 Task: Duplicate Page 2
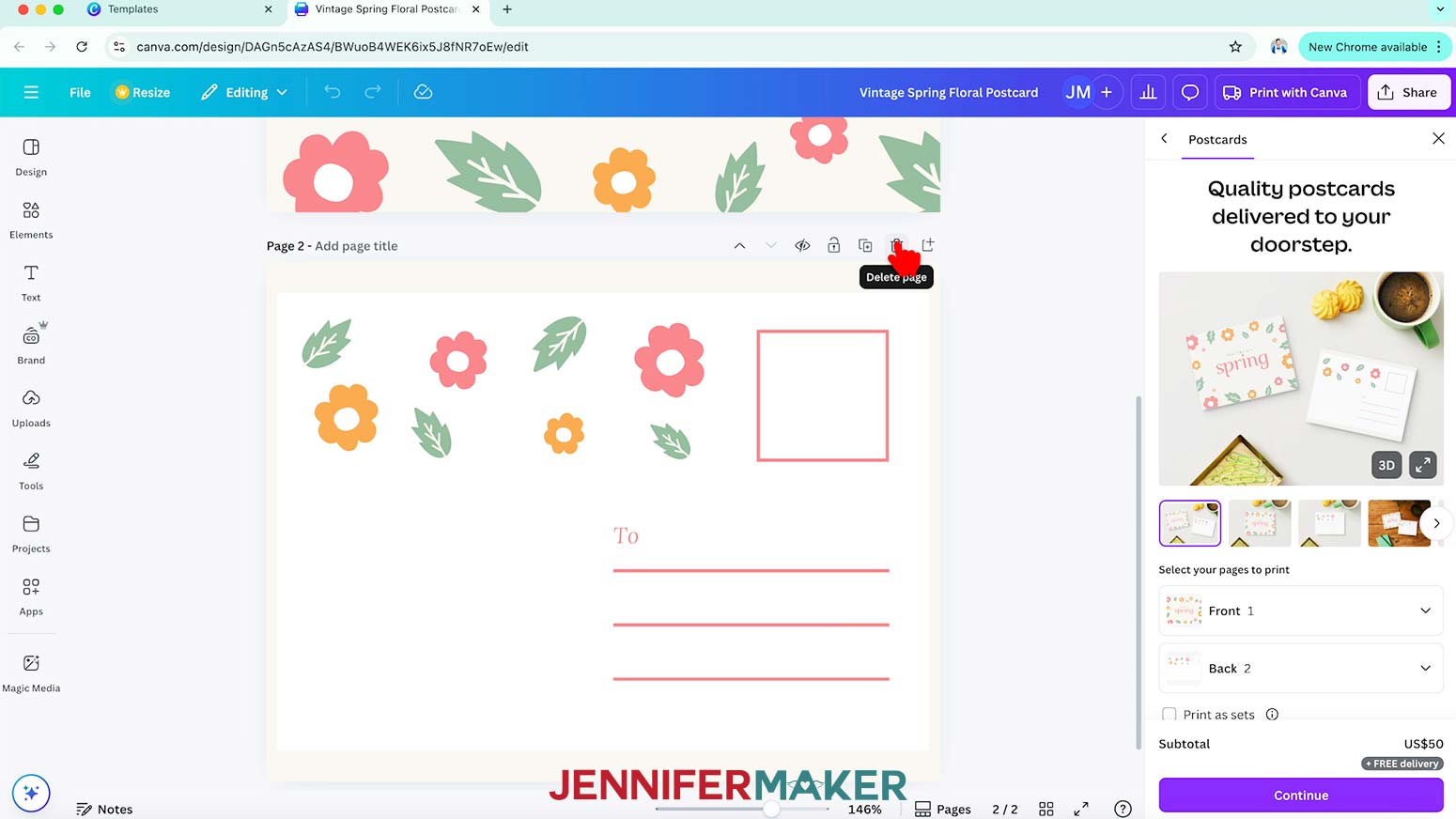pos(865,246)
